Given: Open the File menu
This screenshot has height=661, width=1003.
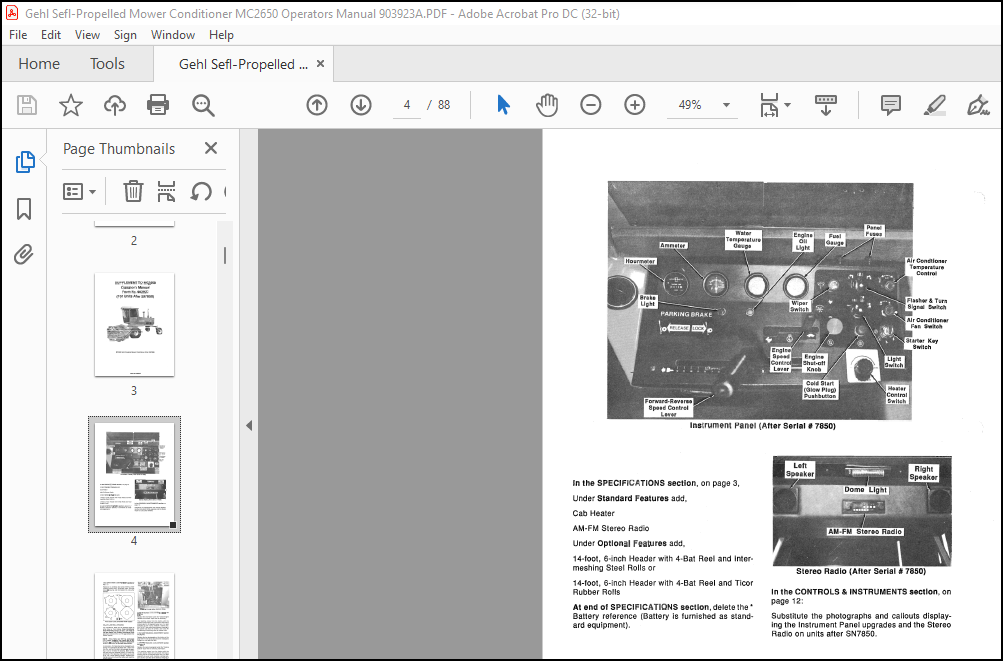Looking at the screenshot, I should (x=18, y=35).
